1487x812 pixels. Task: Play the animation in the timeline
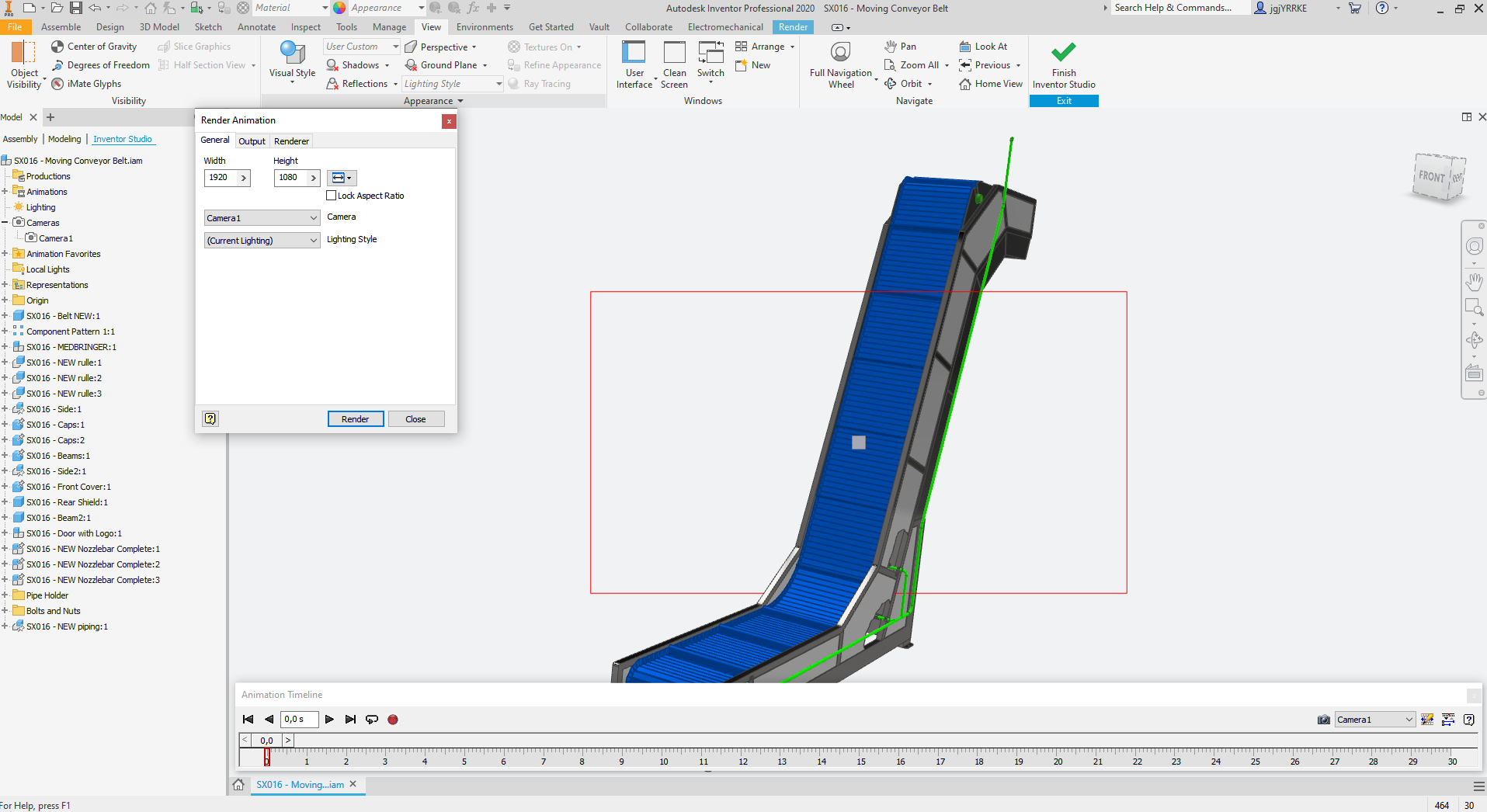(329, 720)
